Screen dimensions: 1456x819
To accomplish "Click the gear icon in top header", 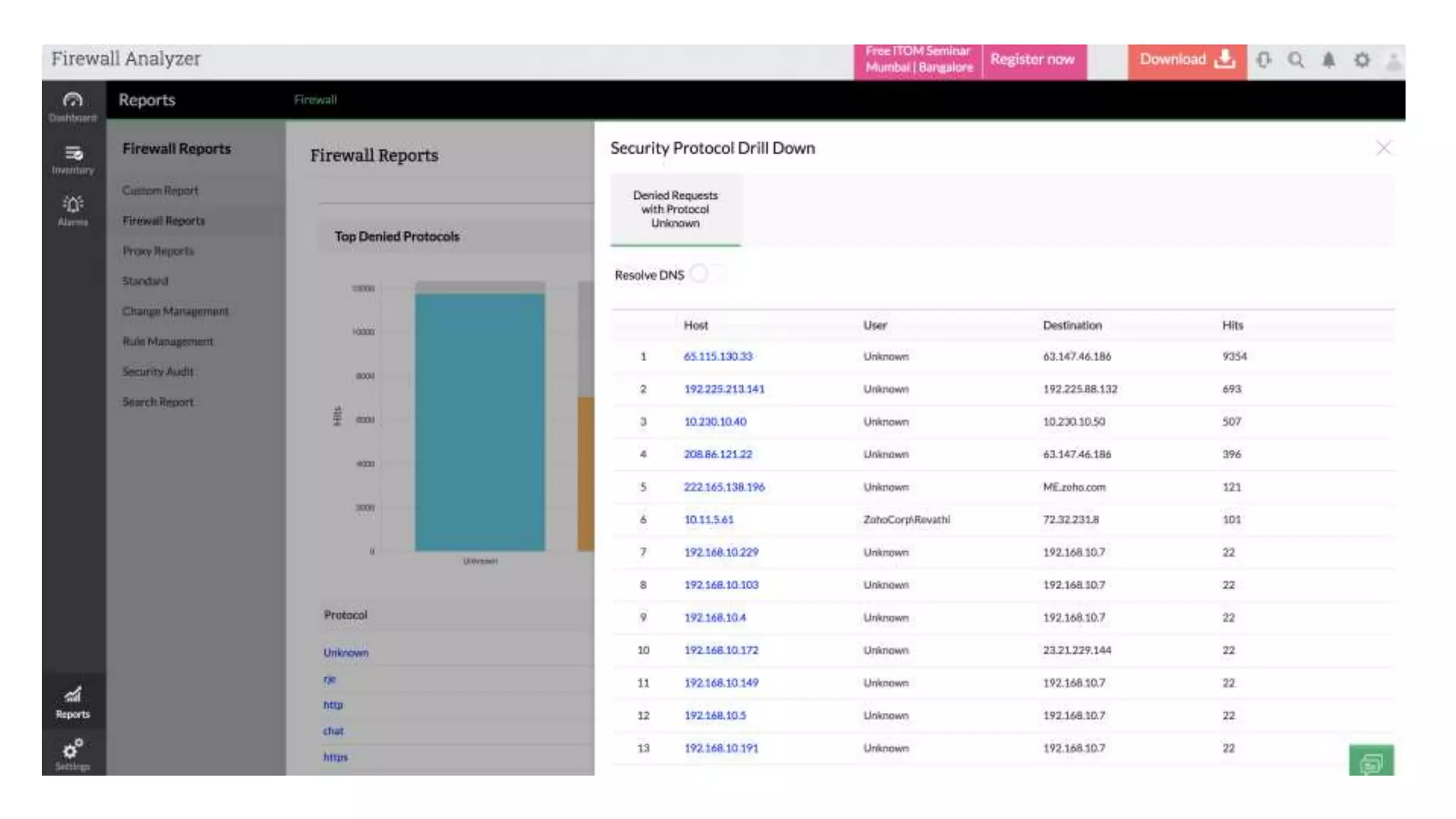I will tap(1361, 60).
